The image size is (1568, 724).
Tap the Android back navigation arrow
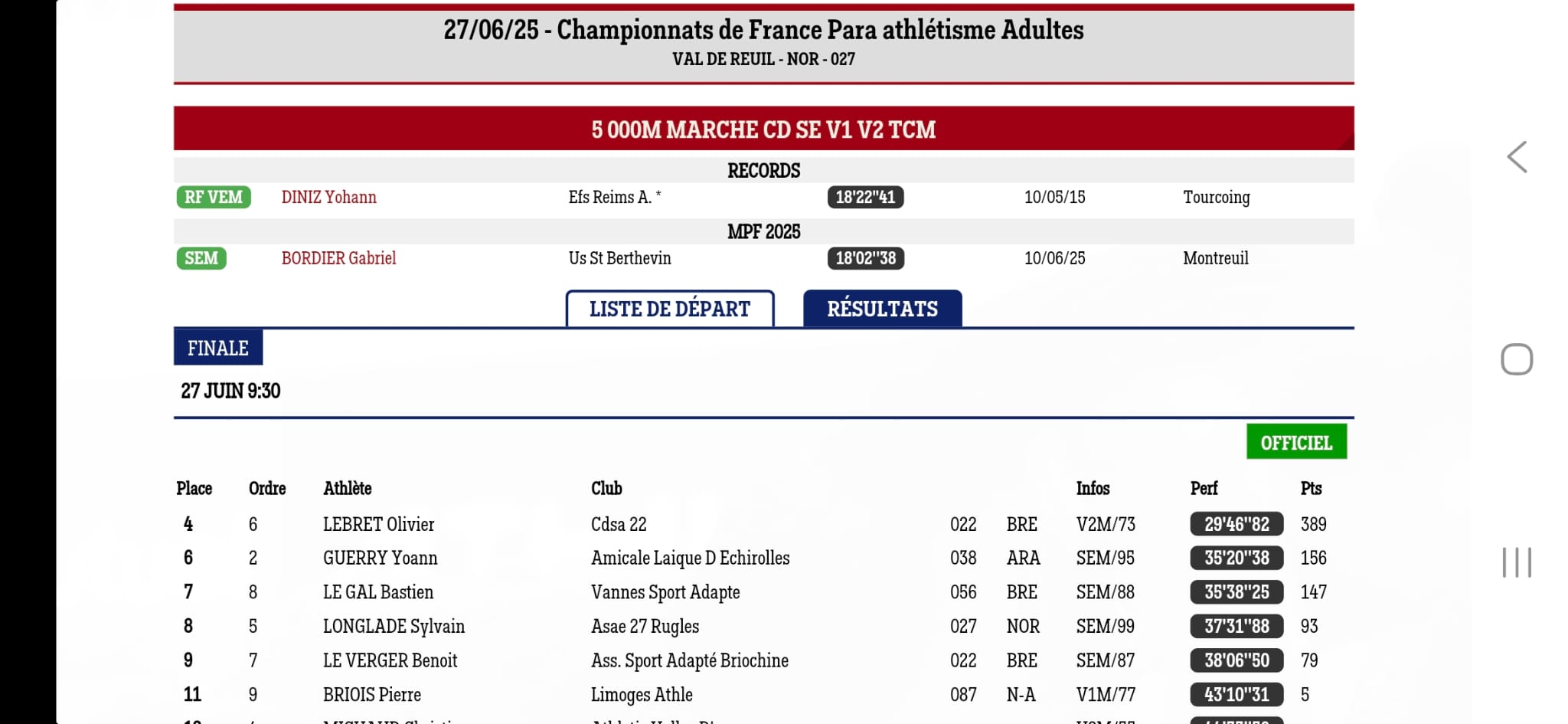click(x=1517, y=157)
